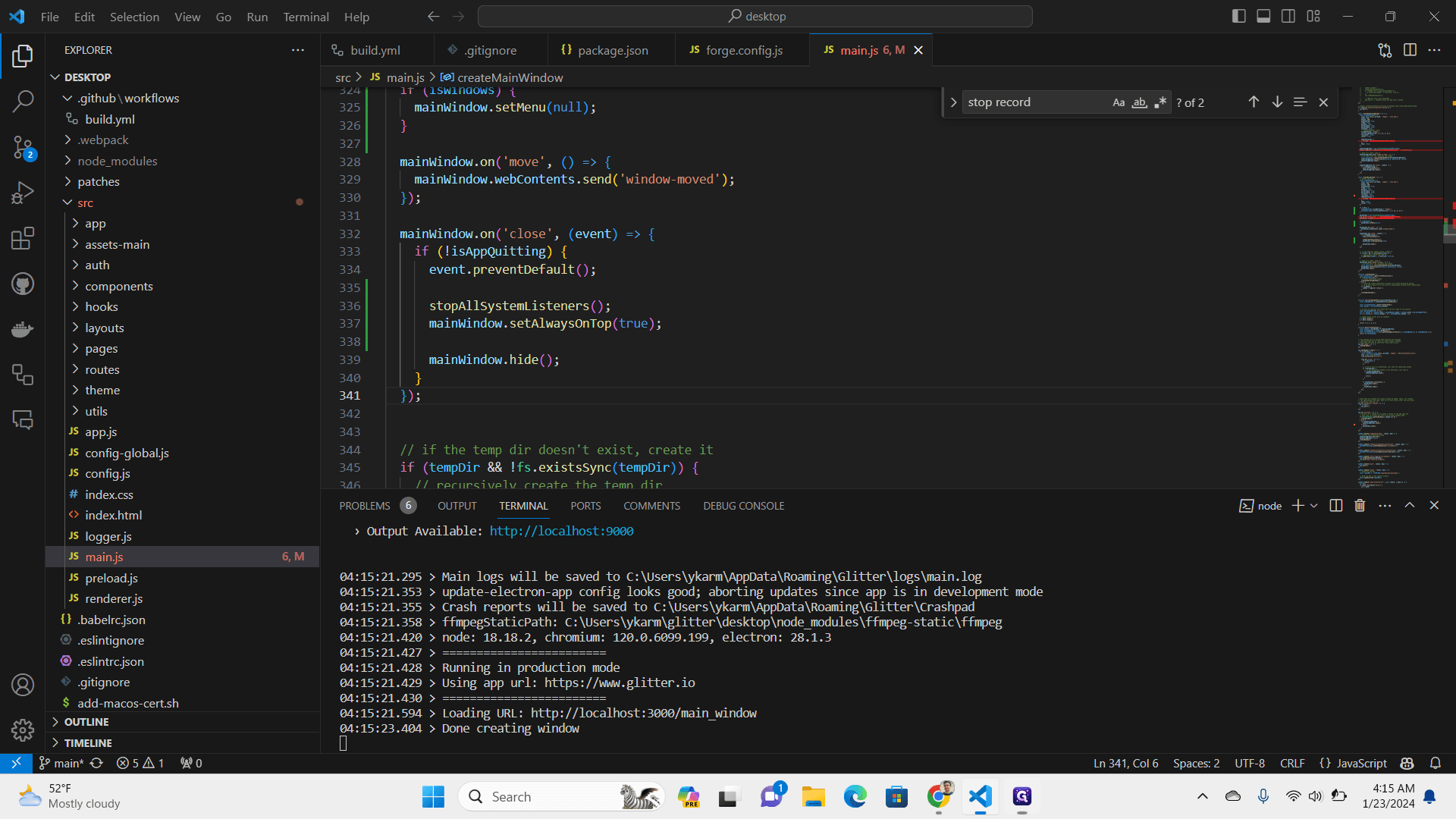Click Spaces: 2 indentation setting
This screenshot has width=1456, height=819.
click(x=1196, y=763)
